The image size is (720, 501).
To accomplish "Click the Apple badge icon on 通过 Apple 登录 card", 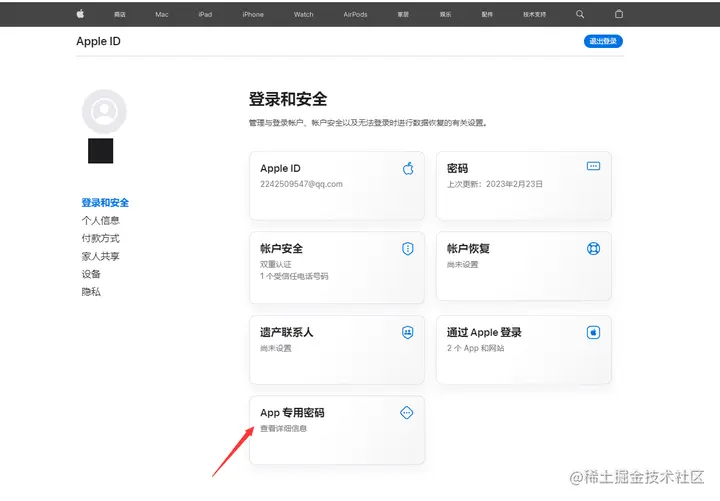I will pos(593,332).
